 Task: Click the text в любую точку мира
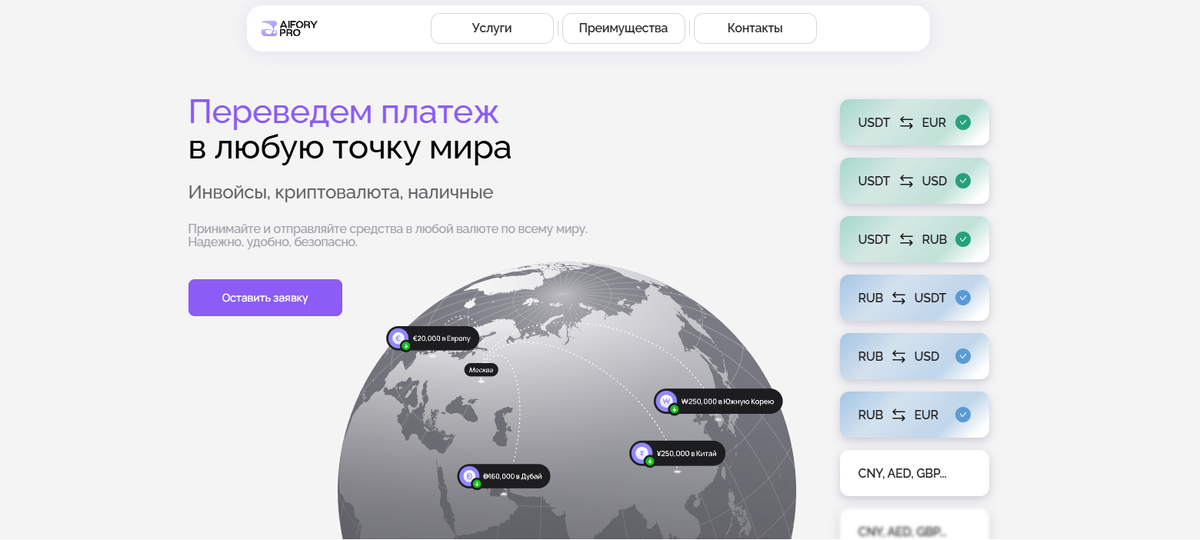(x=350, y=147)
